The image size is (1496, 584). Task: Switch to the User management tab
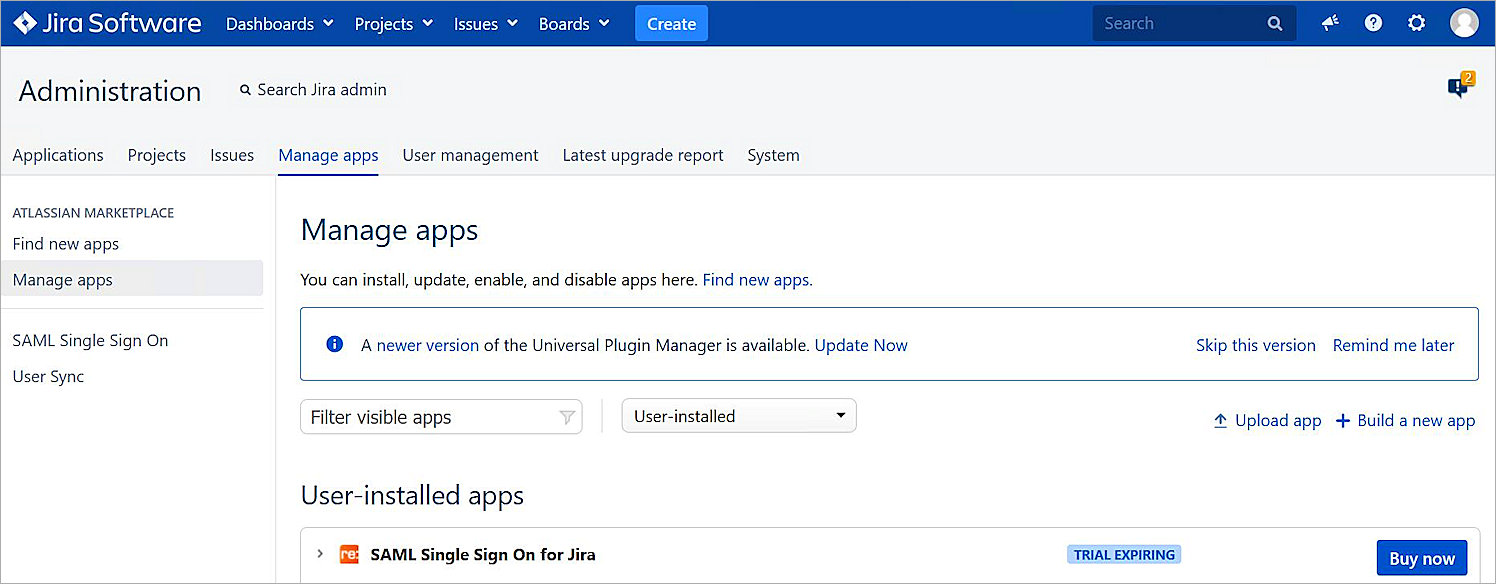point(470,155)
